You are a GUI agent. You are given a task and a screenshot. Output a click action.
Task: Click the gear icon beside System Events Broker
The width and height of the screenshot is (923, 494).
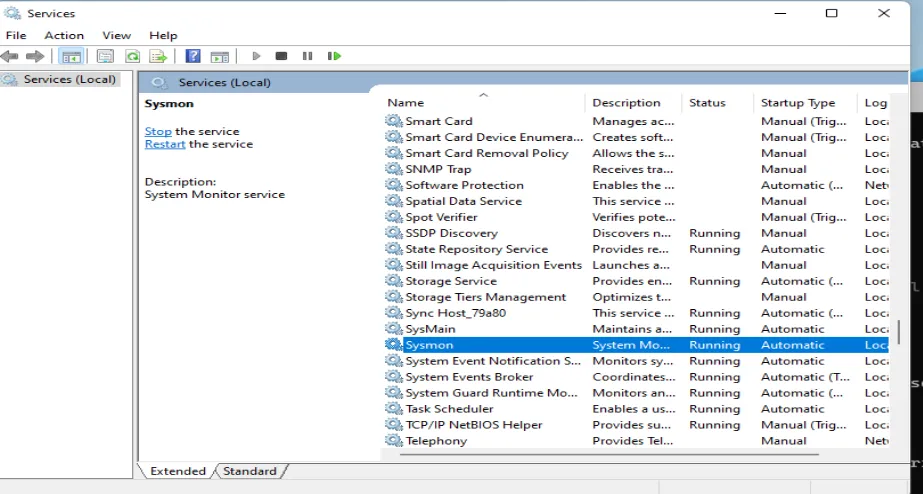click(x=393, y=377)
